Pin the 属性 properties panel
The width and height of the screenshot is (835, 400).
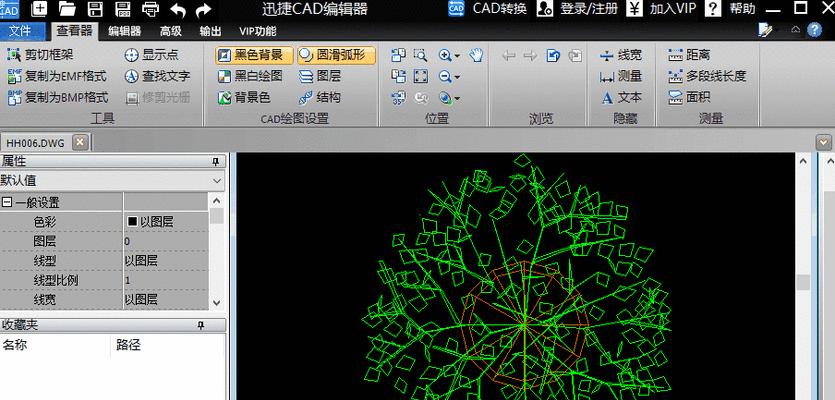click(216, 161)
